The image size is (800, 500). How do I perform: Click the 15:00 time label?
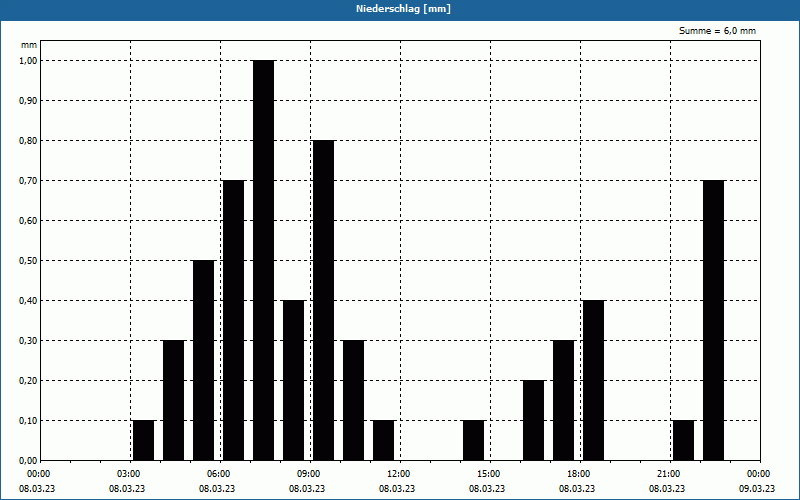tap(487, 474)
